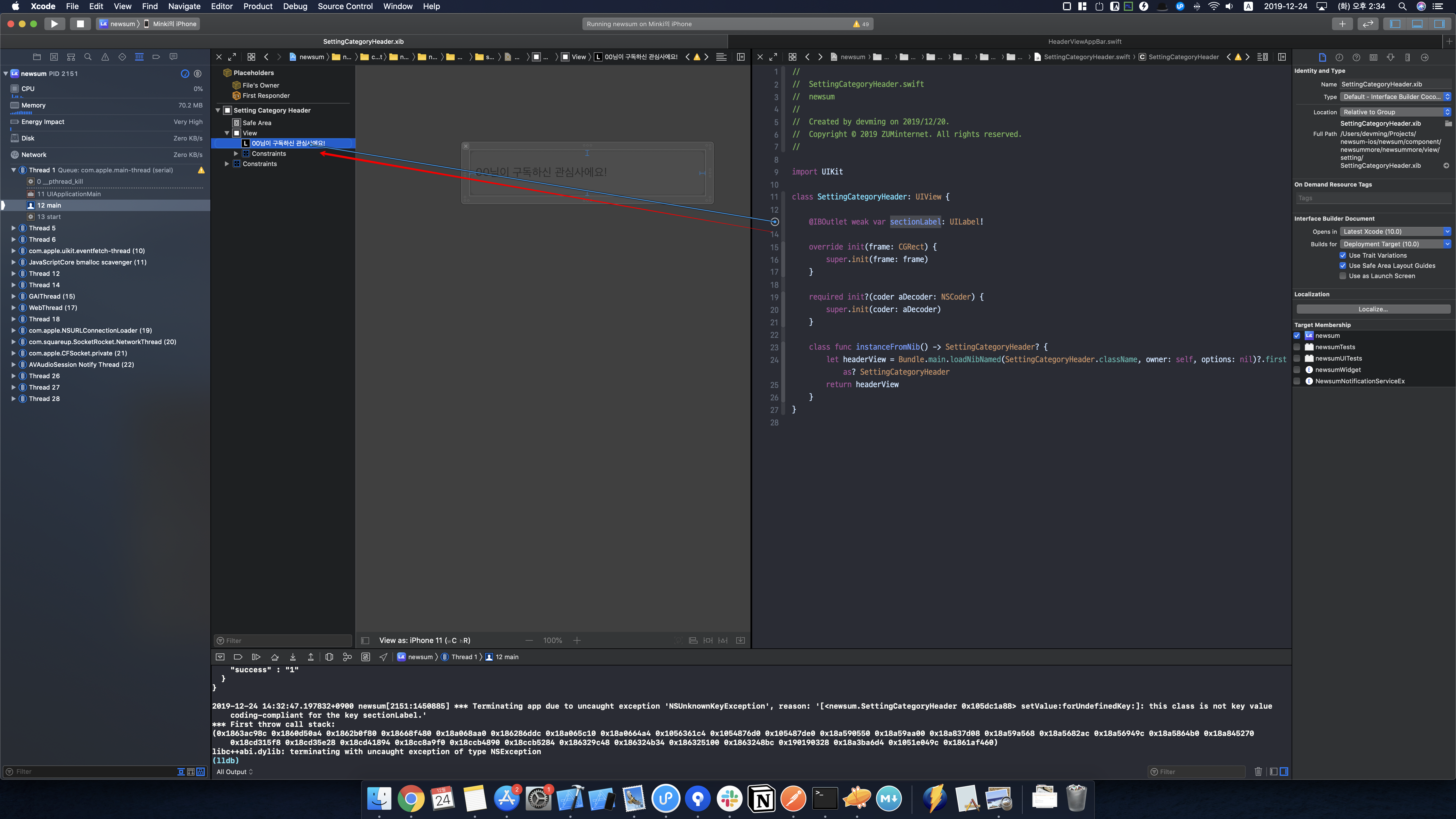Click the Step Over debug icon
The height and width of the screenshot is (819, 1456).
pyautogui.click(x=274, y=657)
